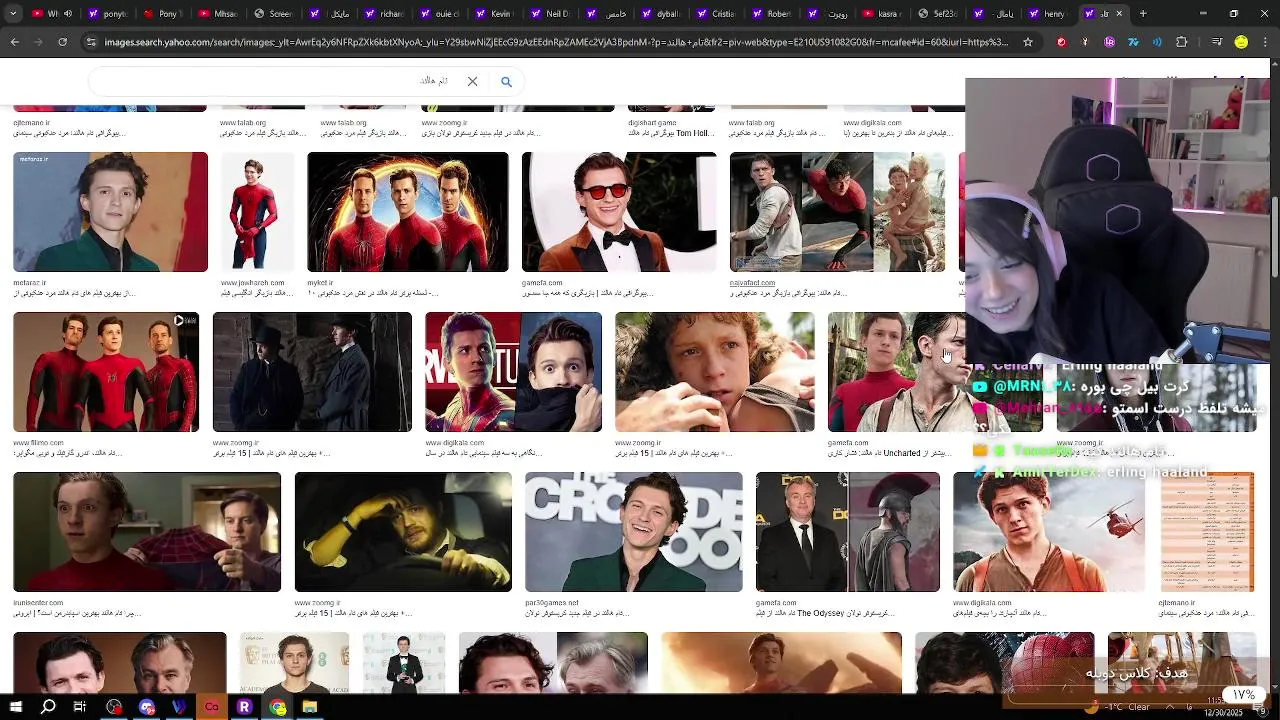The width and height of the screenshot is (1280, 720).
Task: Click the page vertical scrollbar
Action: pos(1274,237)
